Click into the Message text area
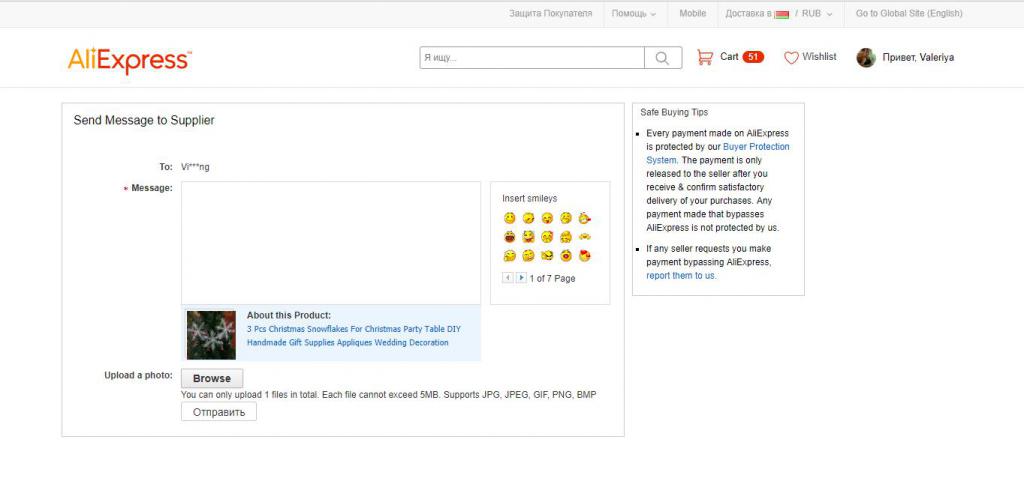This screenshot has height=490, width=1024. point(330,243)
